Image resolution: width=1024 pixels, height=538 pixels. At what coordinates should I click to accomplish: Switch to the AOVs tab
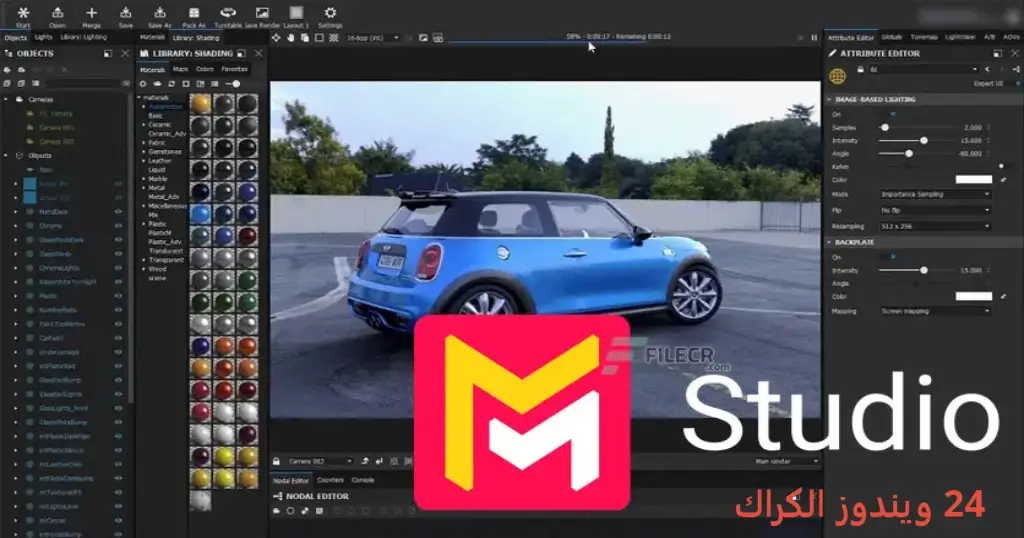tap(1011, 38)
